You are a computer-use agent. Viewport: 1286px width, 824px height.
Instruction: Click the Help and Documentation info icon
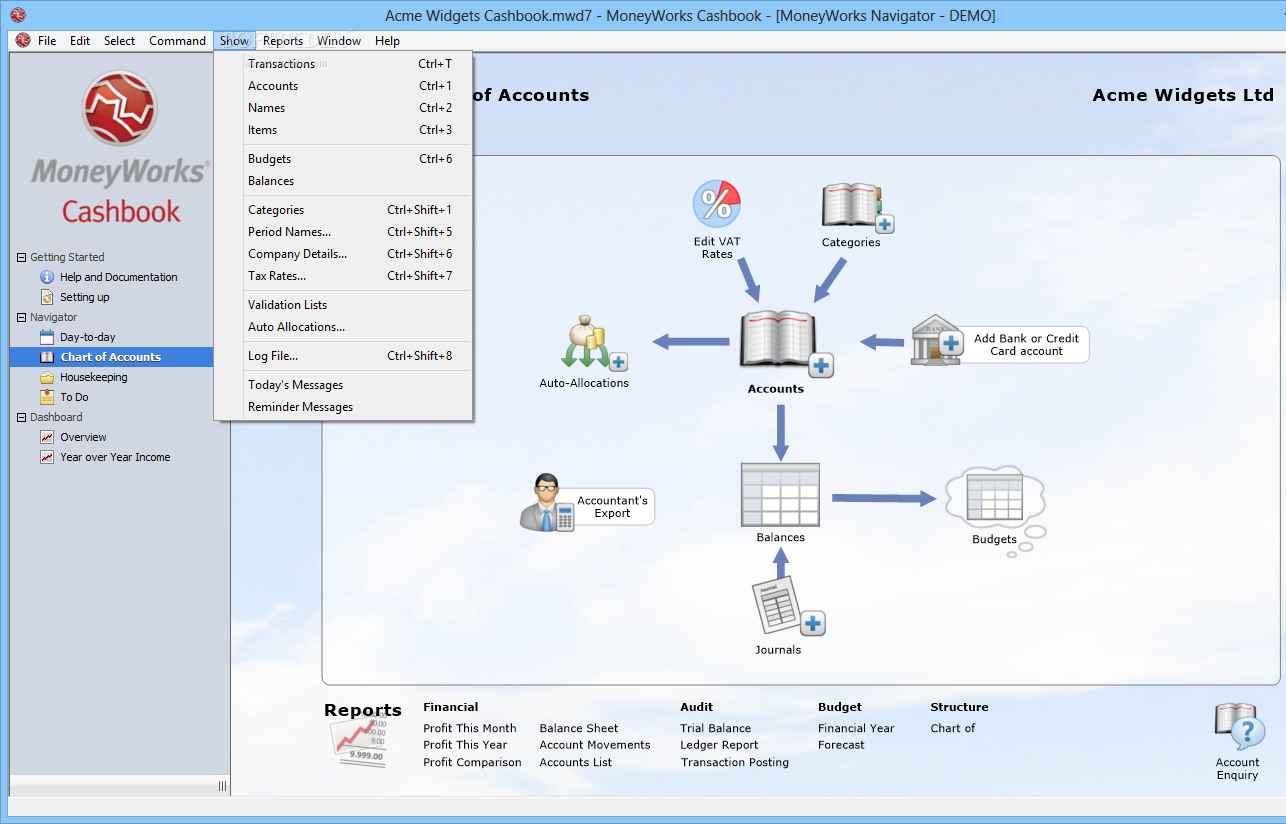47,277
